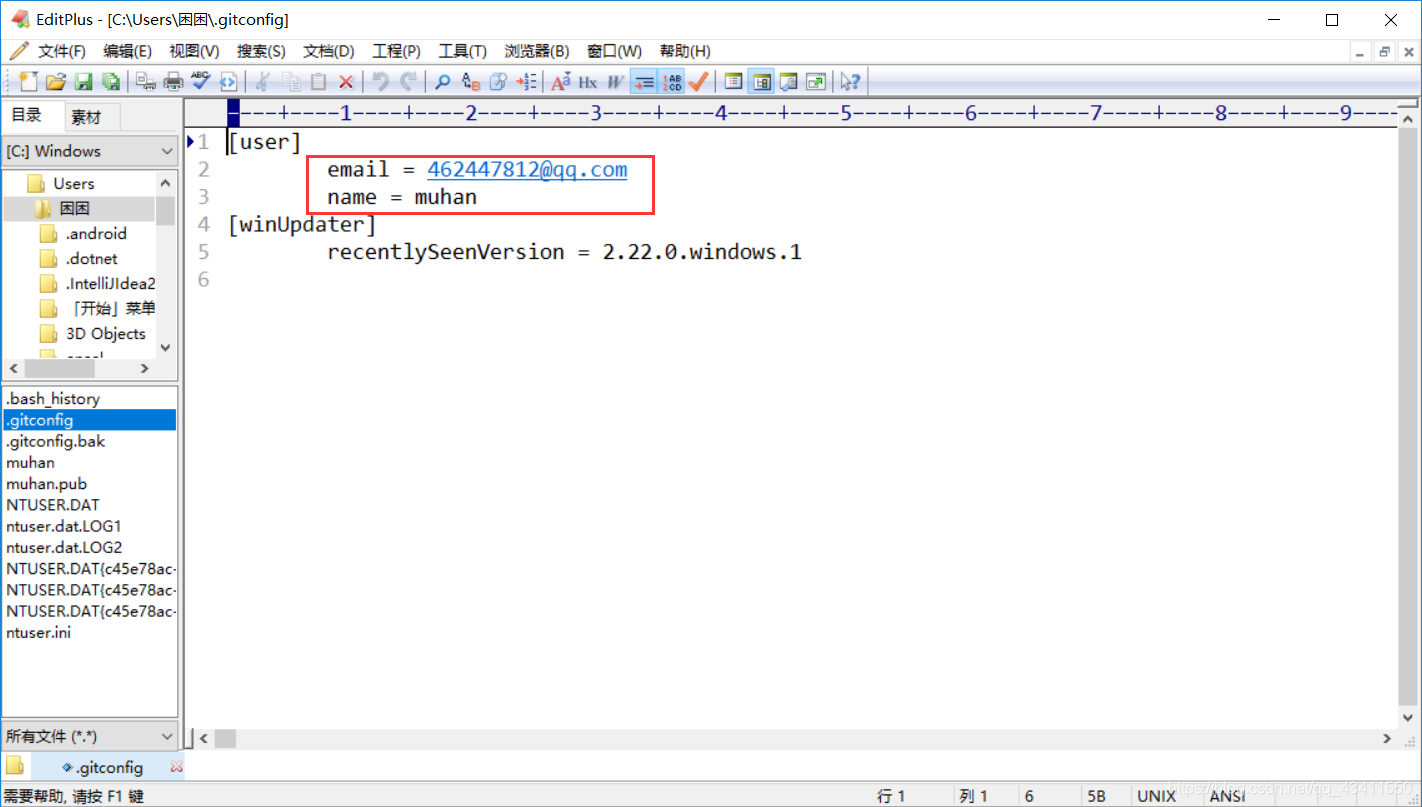Select ntuser.ini in file list
This screenshot has width=1422, height=807.
pyautogui.click(x=38, y=632)
